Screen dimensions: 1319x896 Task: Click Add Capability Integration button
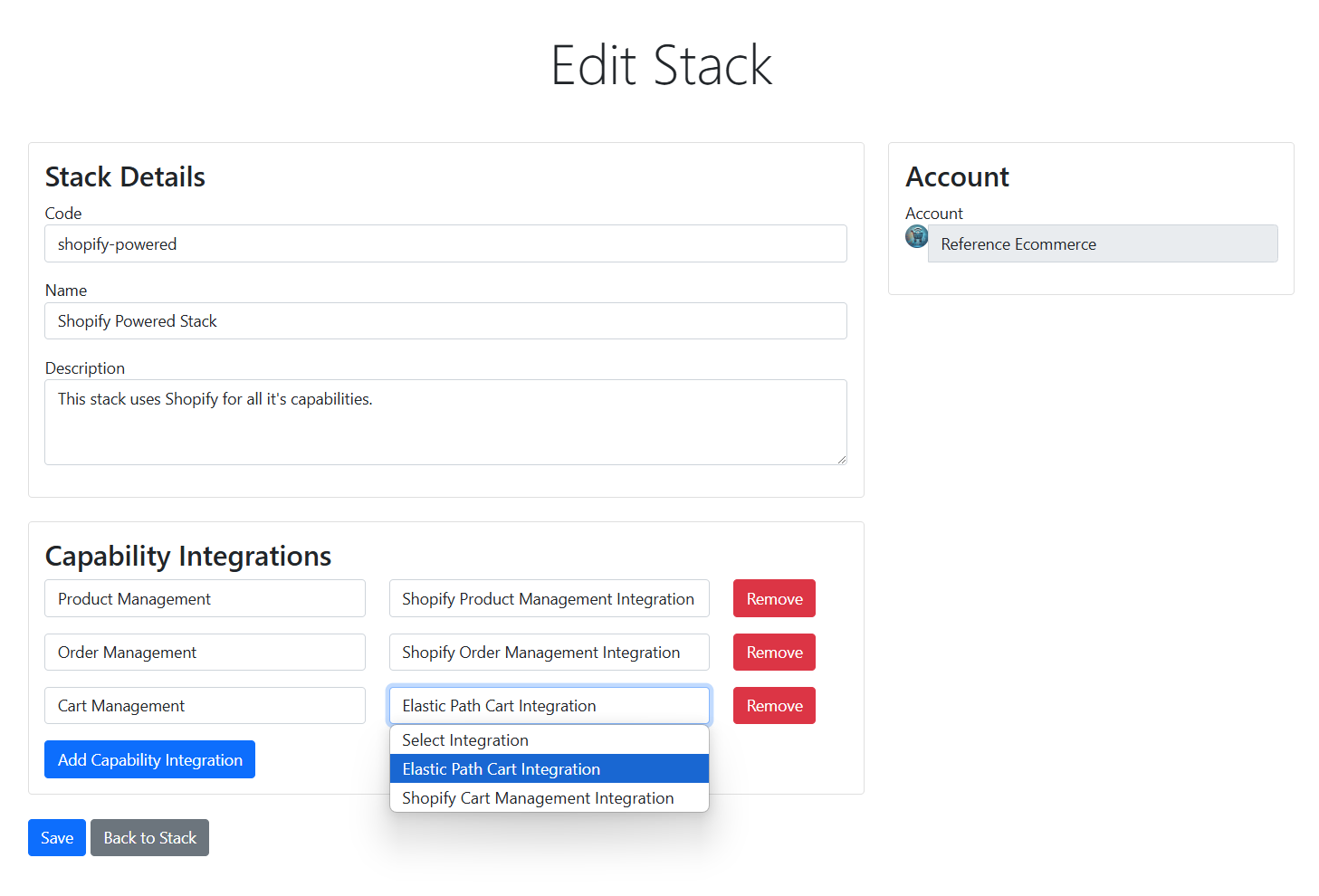pos(149,760)
